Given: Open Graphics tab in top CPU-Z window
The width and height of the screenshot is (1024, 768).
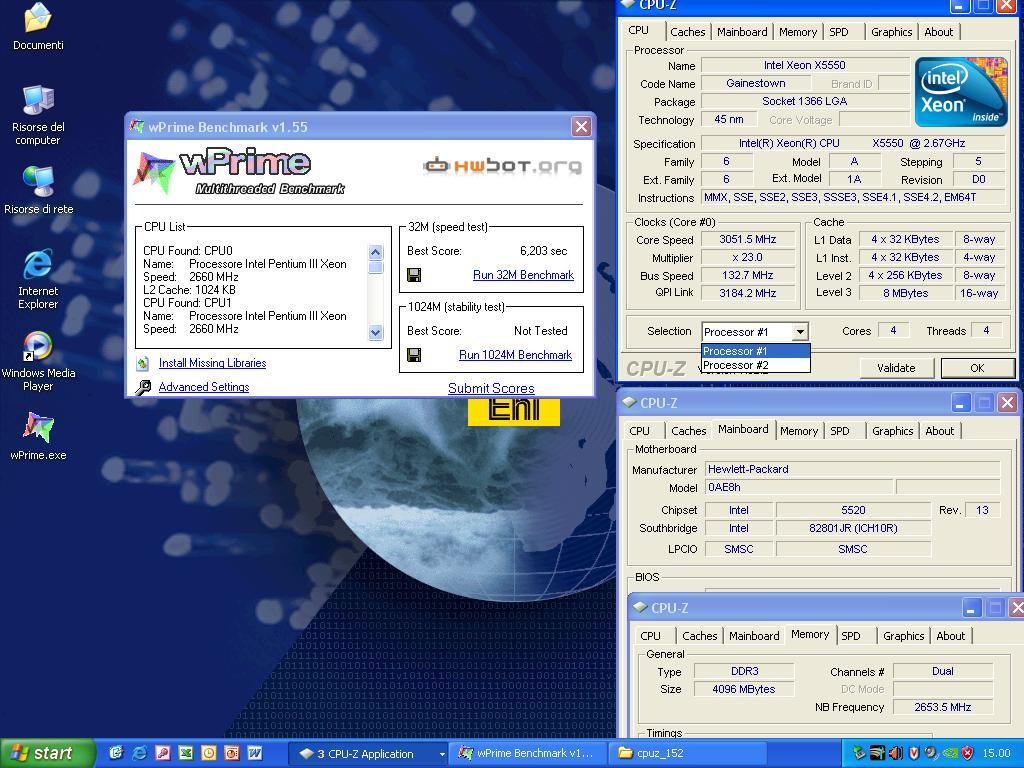Looking at the screenshot, I should 891,32.
